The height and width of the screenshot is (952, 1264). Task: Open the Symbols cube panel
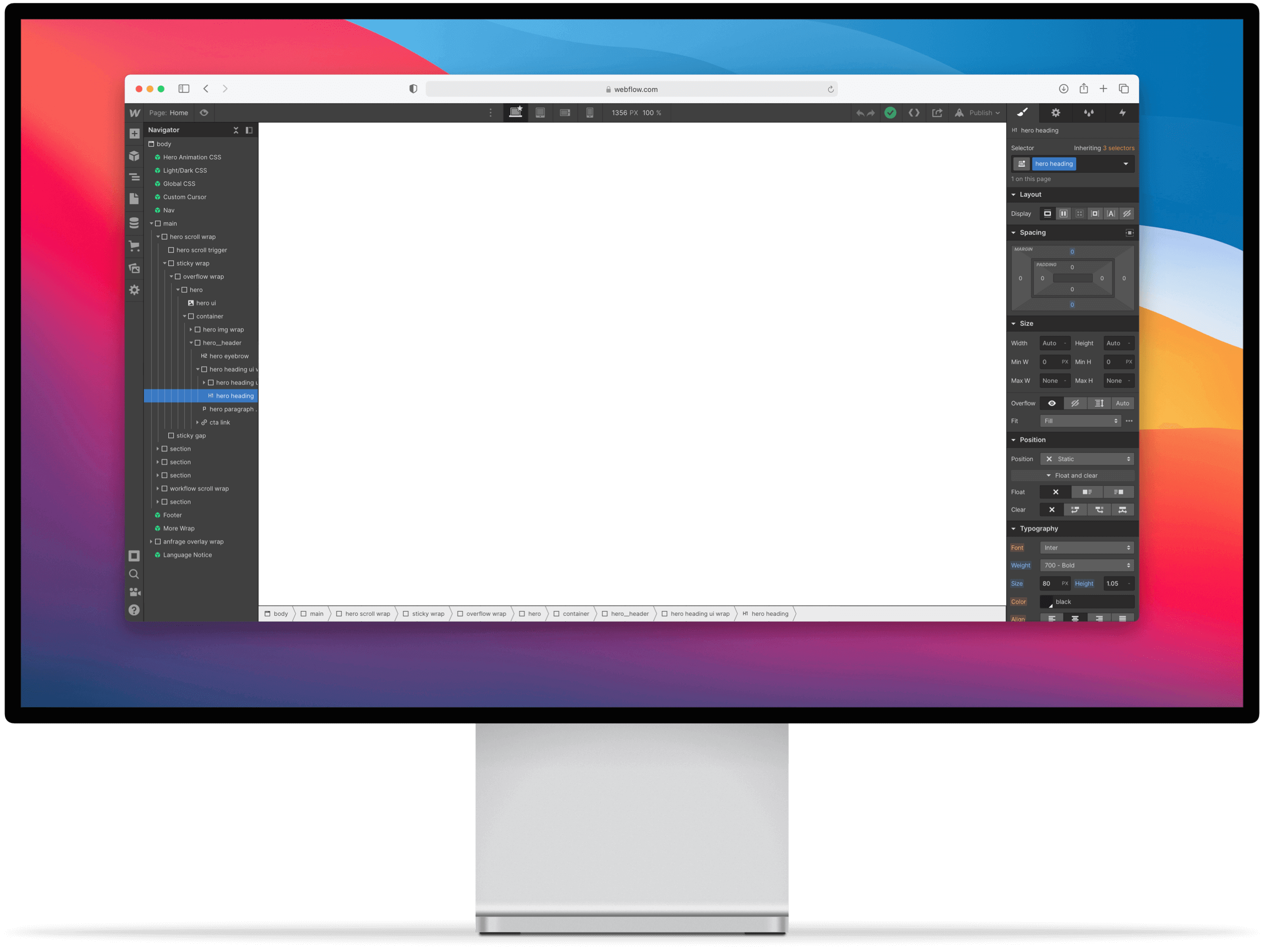click(x=134, y=156)
